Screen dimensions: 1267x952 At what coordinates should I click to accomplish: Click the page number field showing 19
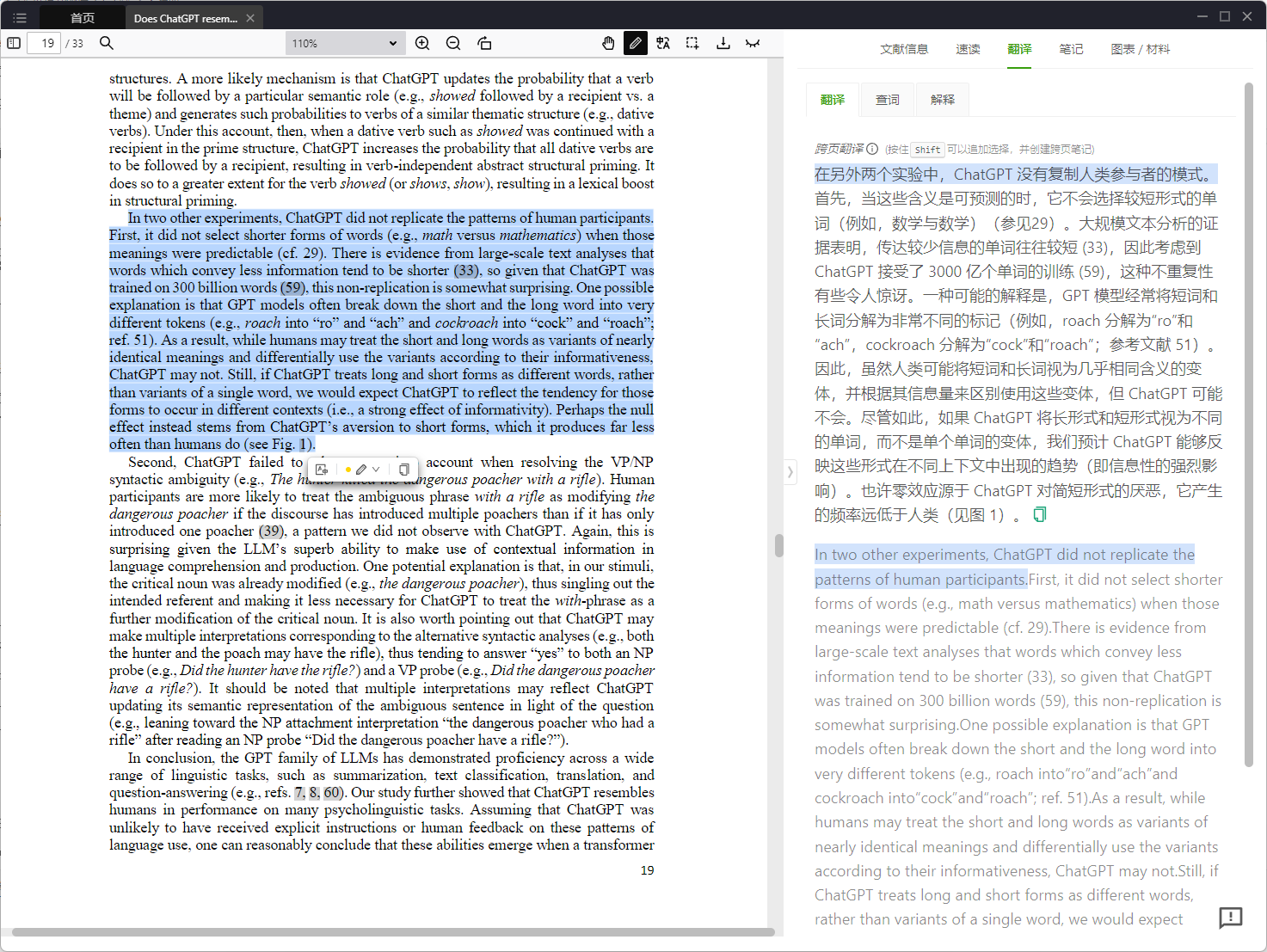coord(44,43)
